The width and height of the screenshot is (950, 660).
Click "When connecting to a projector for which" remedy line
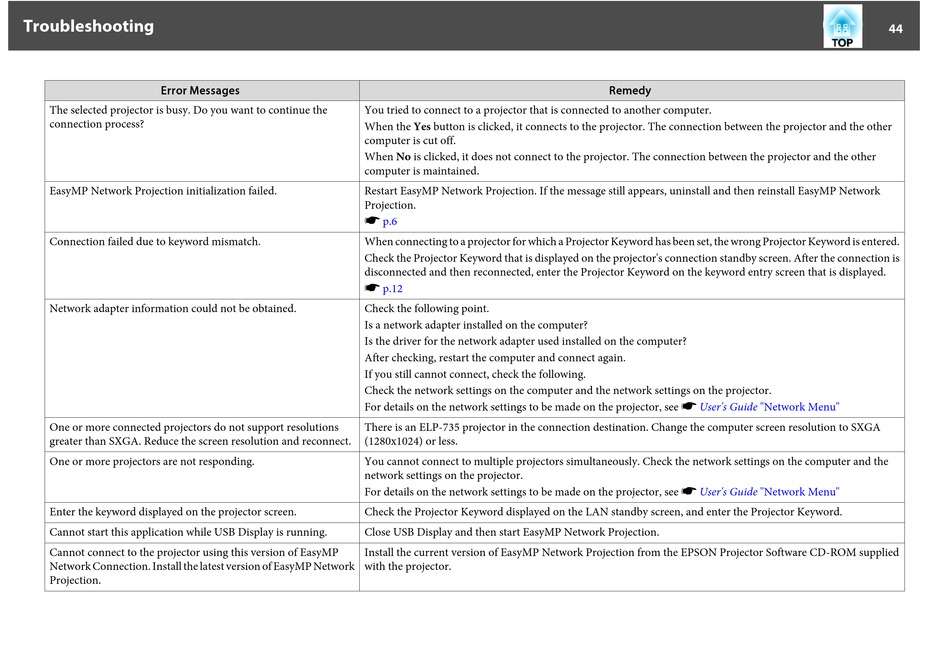point(632,242)
